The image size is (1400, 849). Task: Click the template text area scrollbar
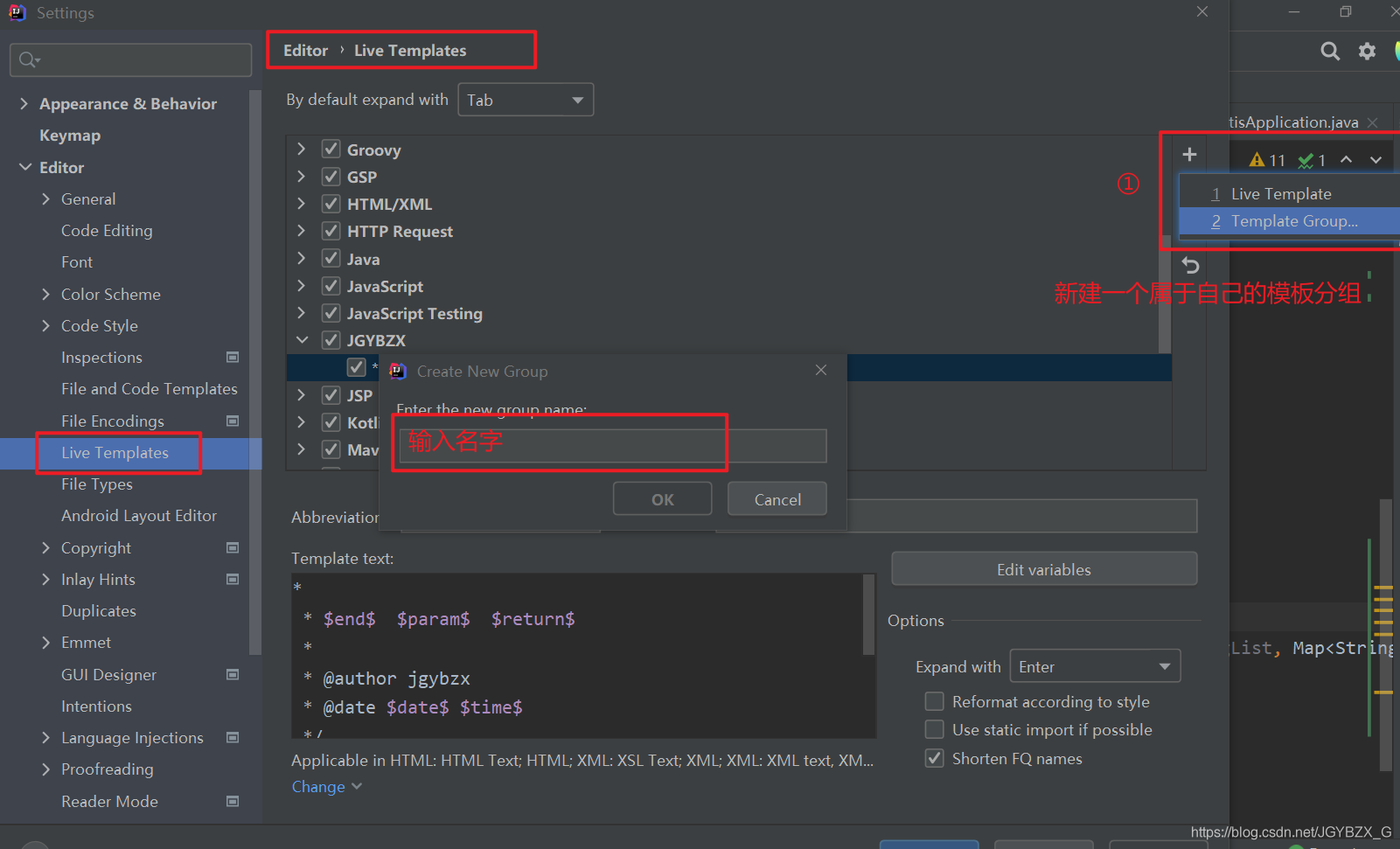coord(868,615)
